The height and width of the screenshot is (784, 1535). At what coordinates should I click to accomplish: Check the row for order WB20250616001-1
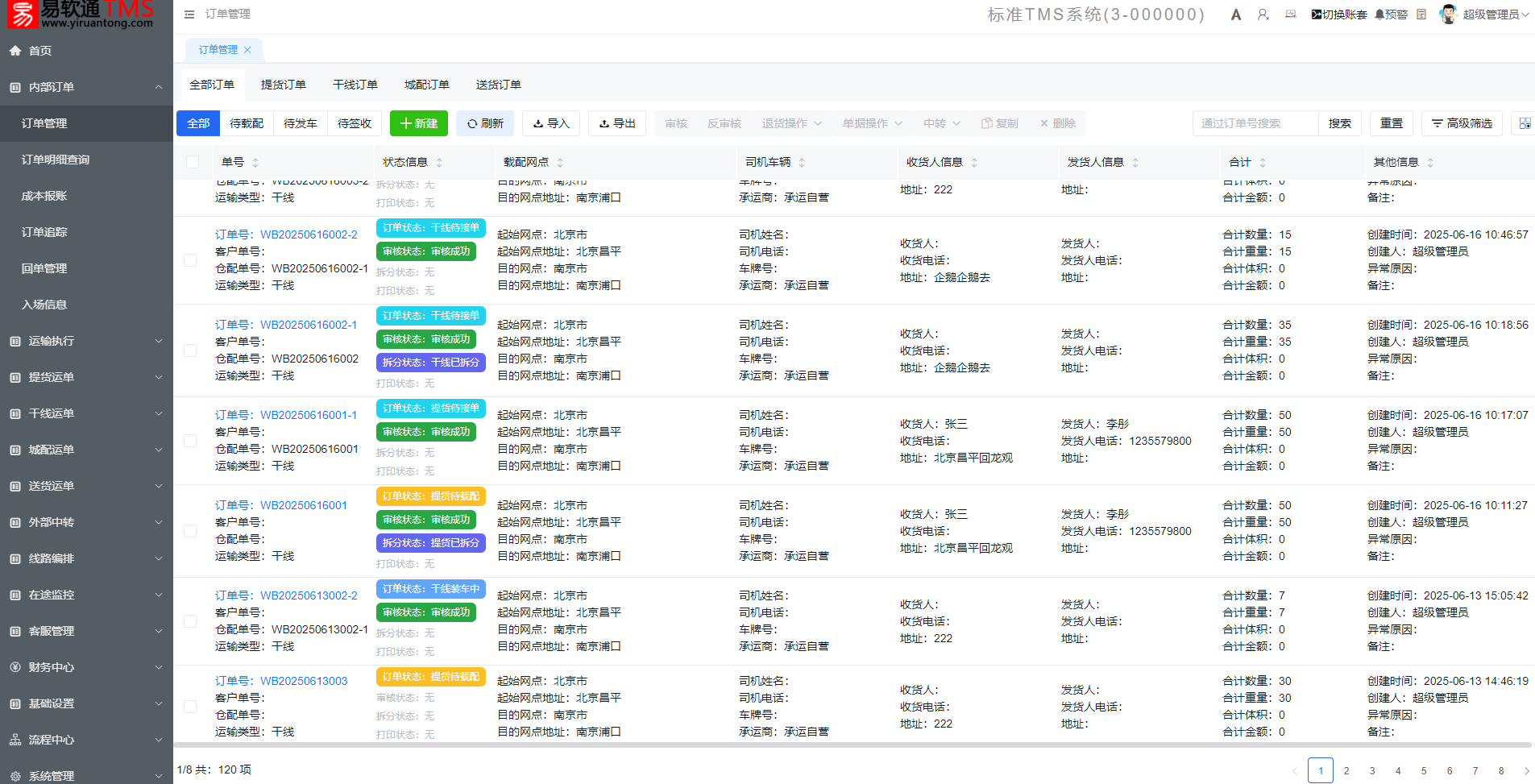pos(190,441)
